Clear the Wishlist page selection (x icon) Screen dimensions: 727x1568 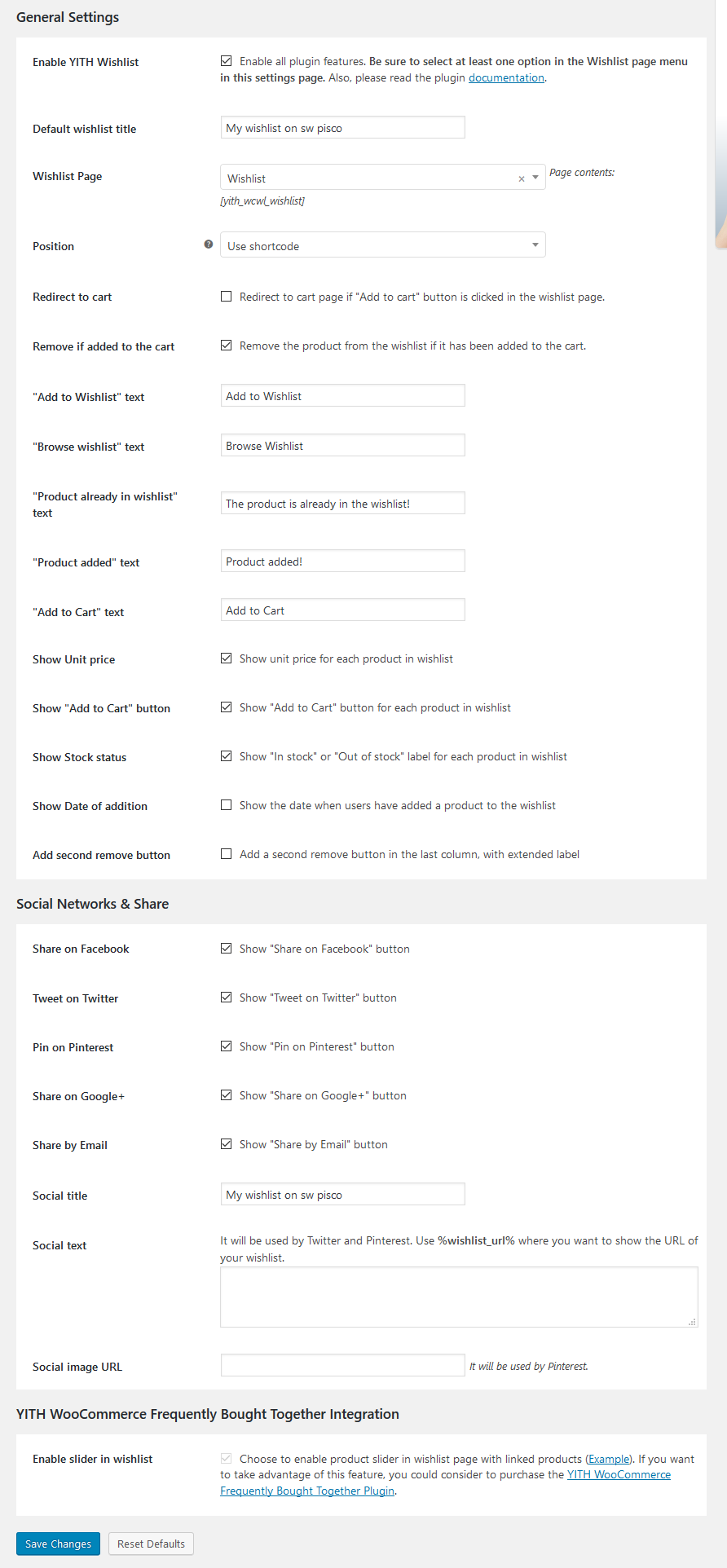point(522,178)
